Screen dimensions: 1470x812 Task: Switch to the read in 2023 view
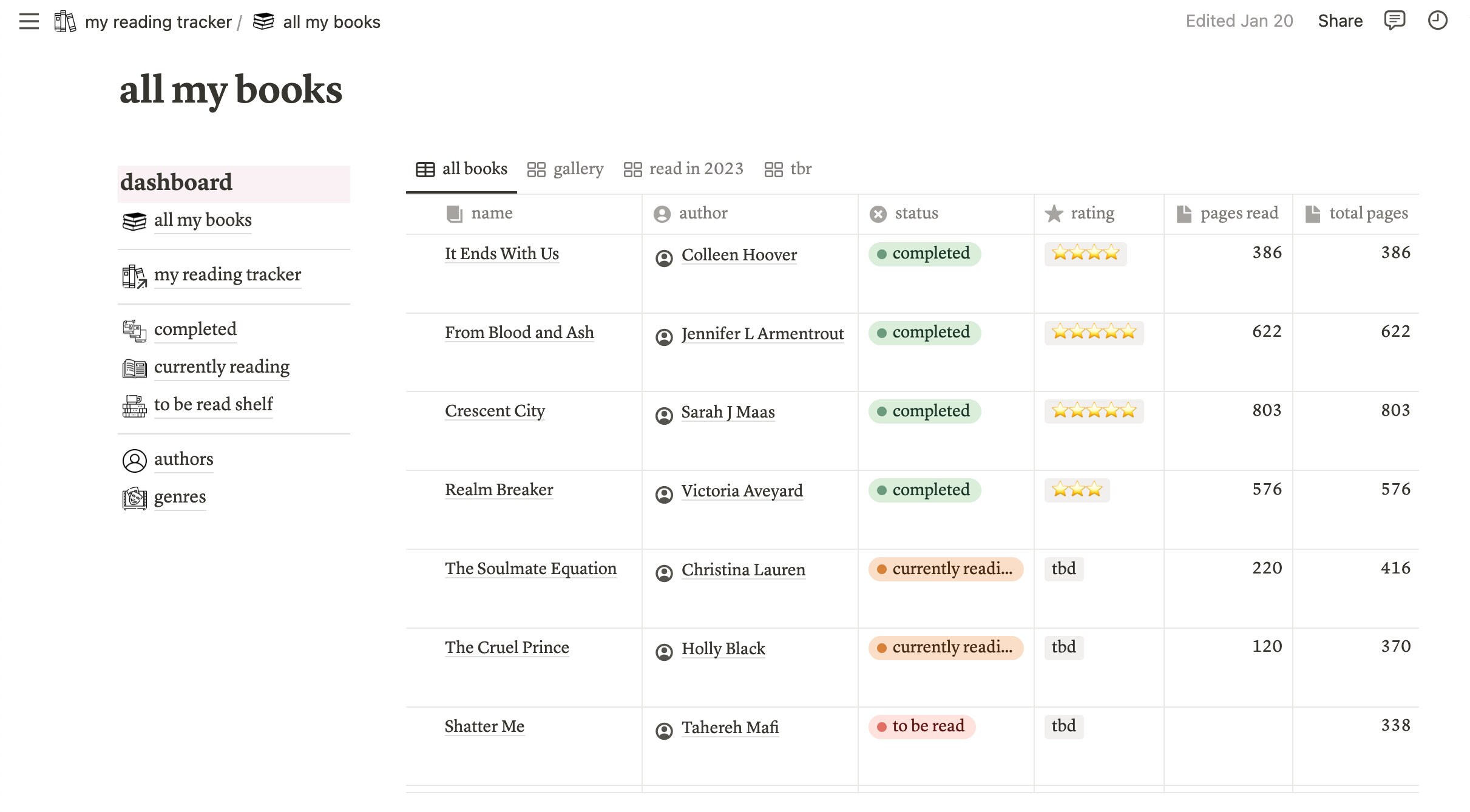click(696, 169)
